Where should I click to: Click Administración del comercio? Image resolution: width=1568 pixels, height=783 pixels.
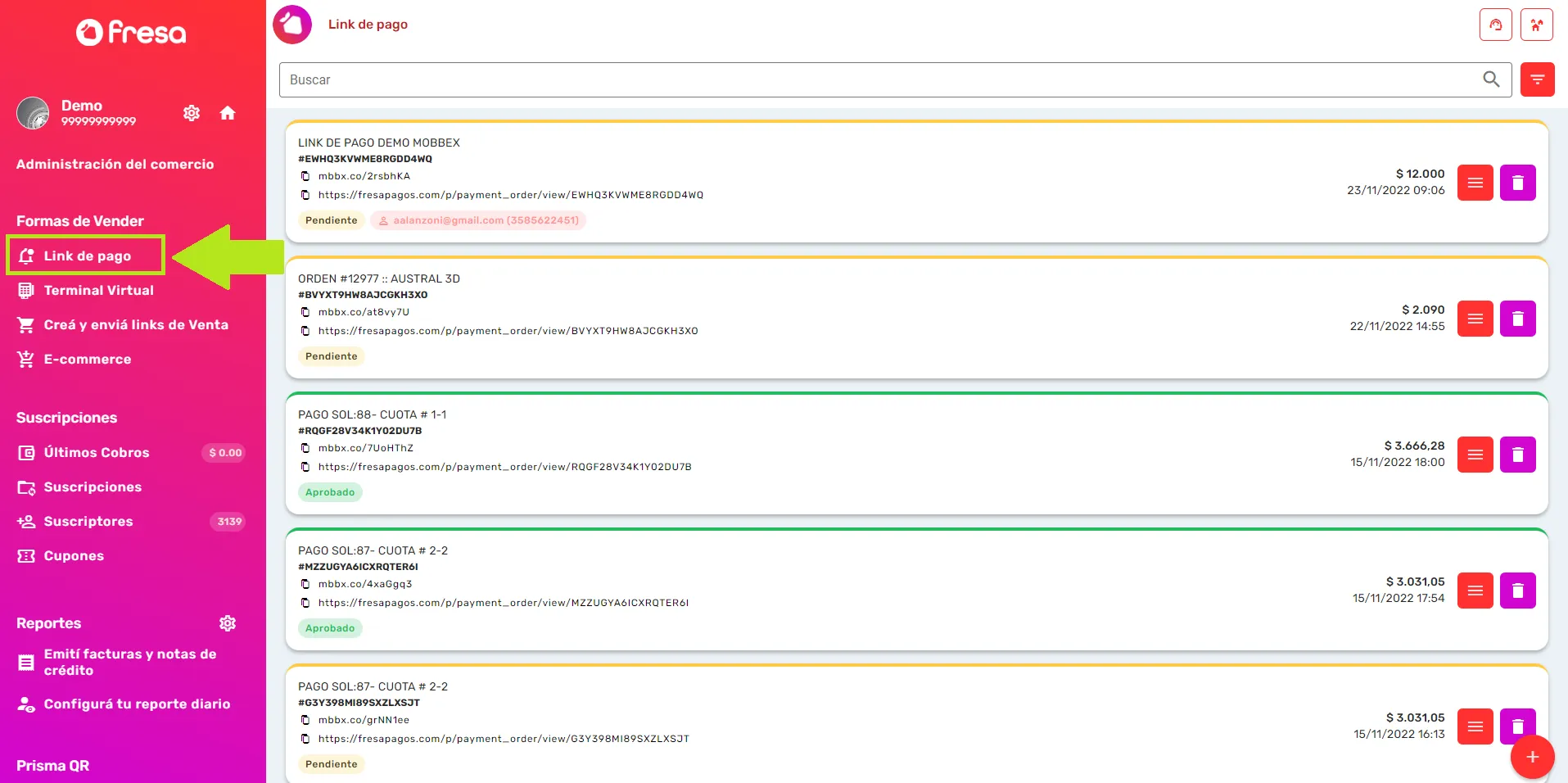click(115, 164)
